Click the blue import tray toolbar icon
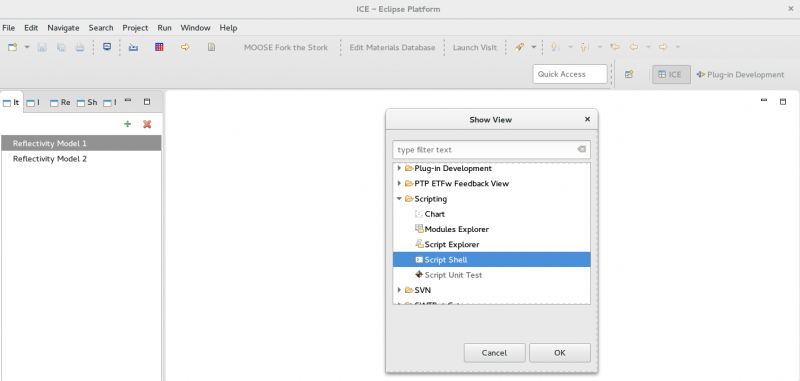Image resolution: width=800 pixels, height=381 pixels. (133, 47)
